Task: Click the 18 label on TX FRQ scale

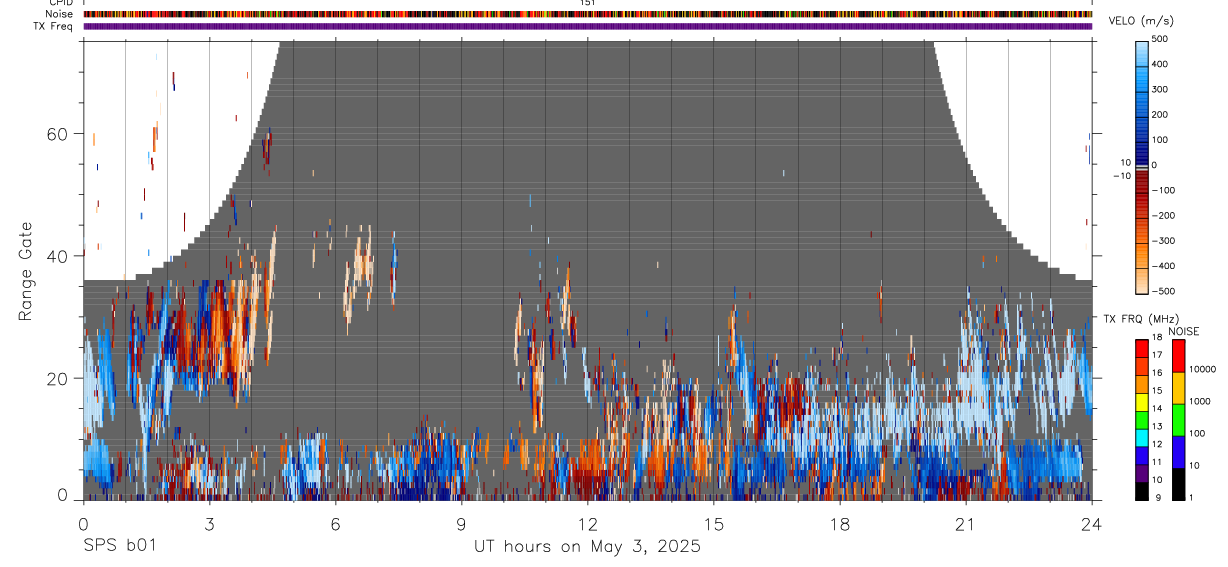Action: point(1159,338)
